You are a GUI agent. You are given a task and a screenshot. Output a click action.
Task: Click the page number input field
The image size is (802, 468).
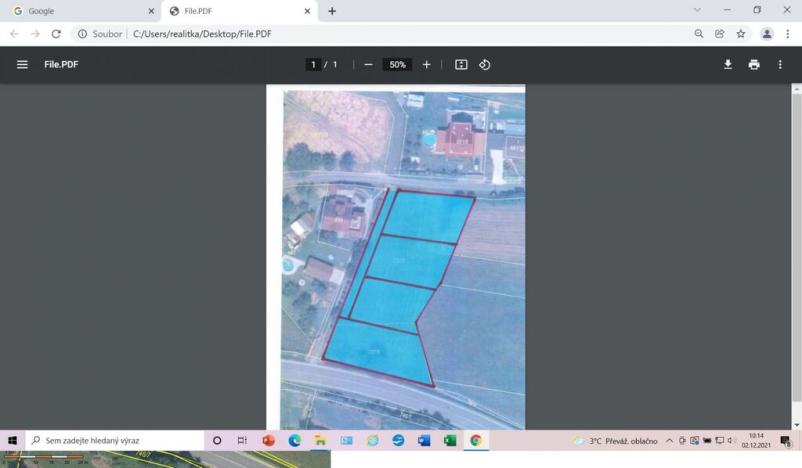point(314,64)
